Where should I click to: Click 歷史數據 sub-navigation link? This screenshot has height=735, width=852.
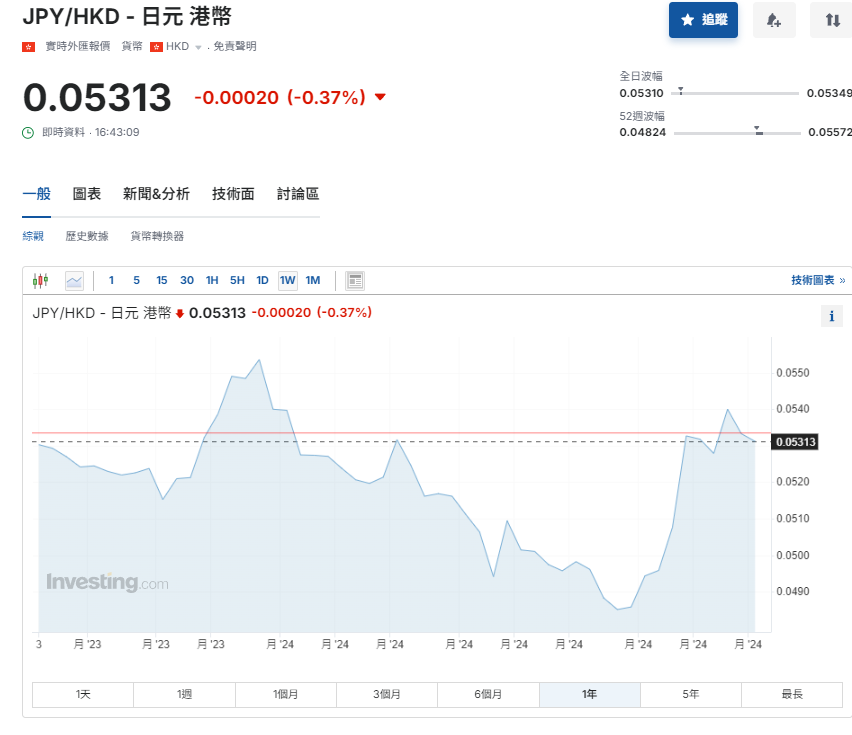[87, 236]
